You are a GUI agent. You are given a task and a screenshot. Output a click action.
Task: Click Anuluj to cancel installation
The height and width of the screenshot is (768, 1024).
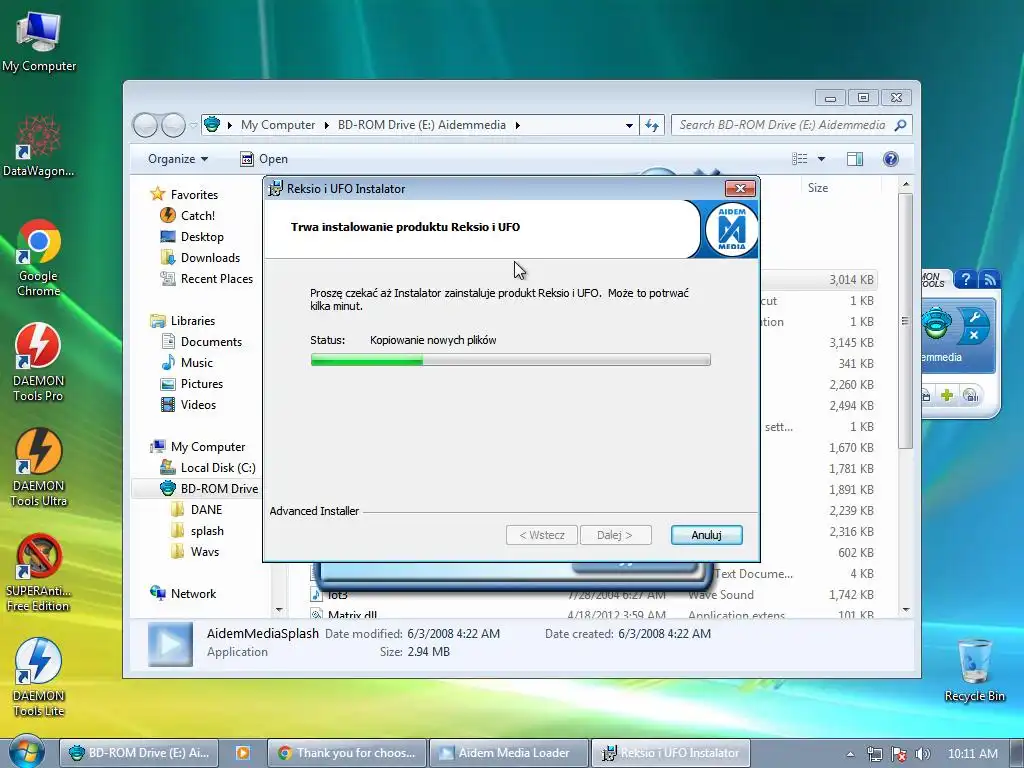point(706,535)
